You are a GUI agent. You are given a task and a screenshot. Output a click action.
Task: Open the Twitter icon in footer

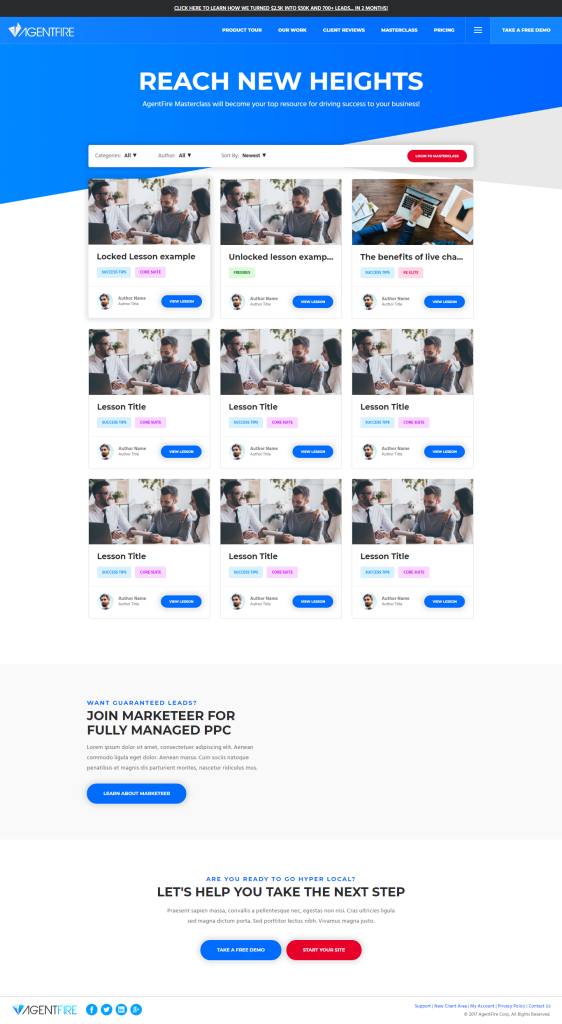[106, 1010]
